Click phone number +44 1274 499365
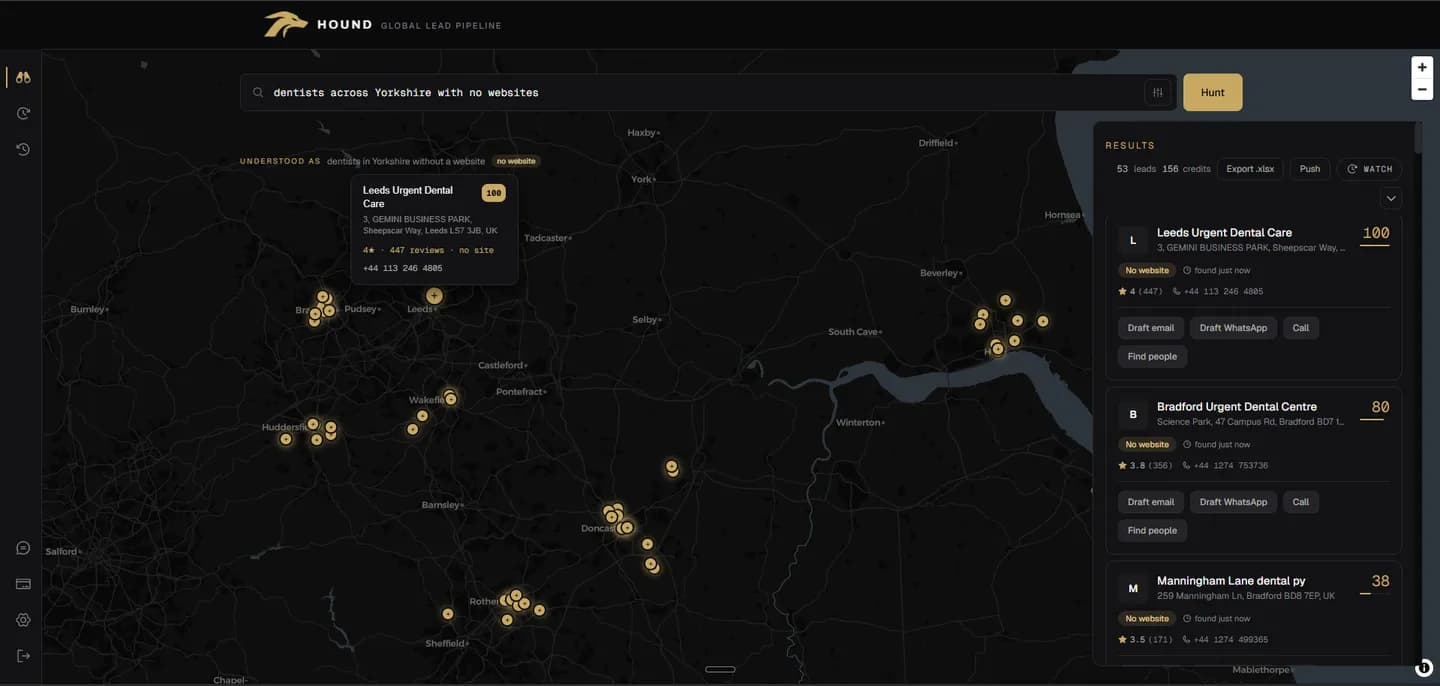This screenshot has width=1440, height=686. pyautogui.click(x=1230, y=639)
